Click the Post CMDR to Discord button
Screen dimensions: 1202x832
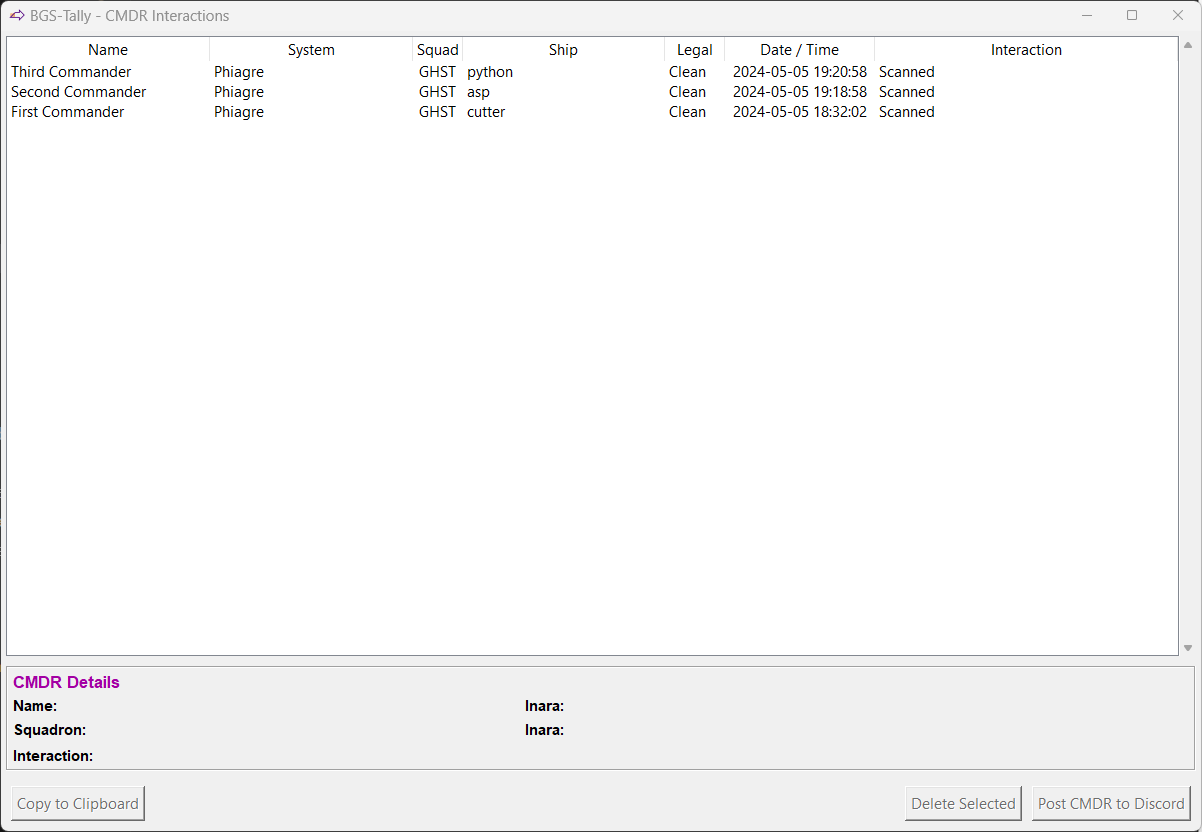tap(1111, 803)
